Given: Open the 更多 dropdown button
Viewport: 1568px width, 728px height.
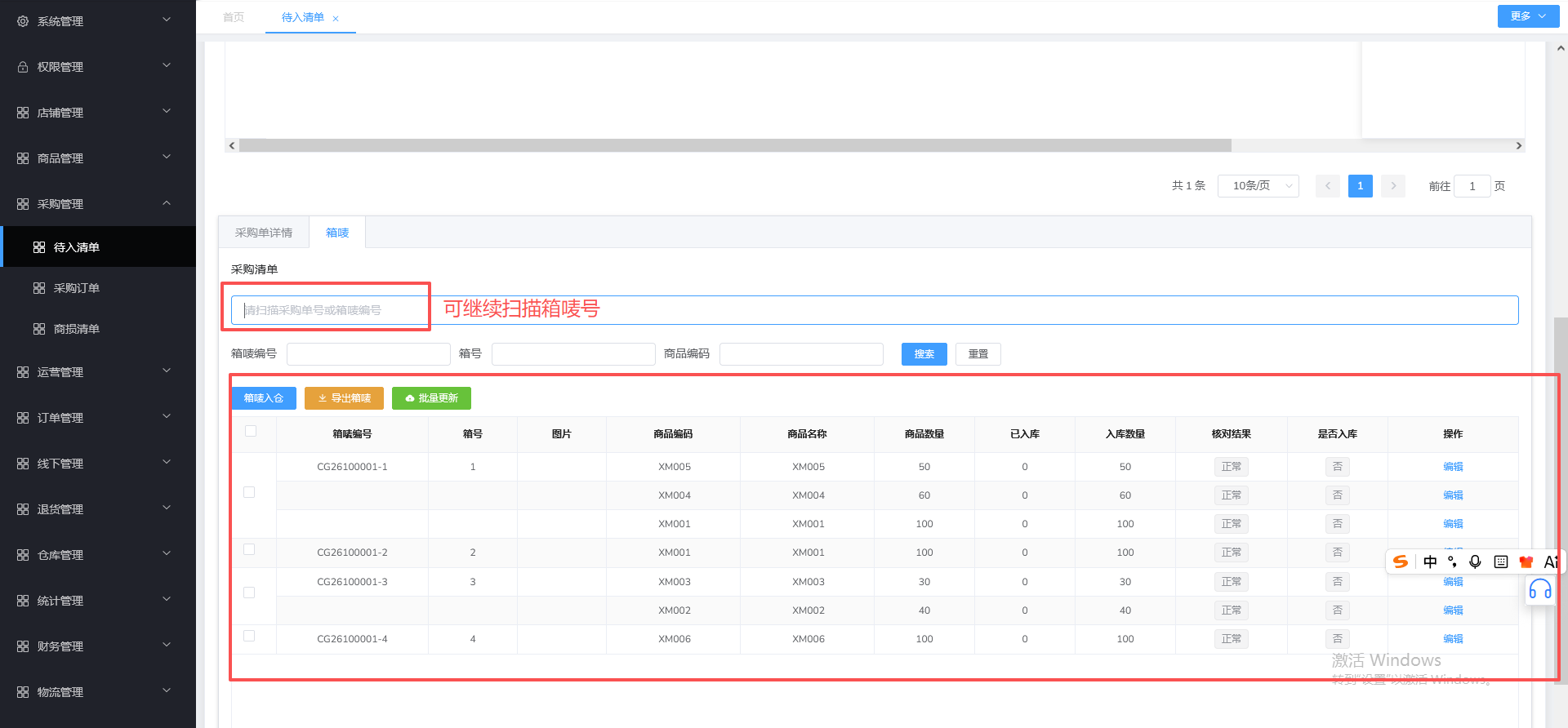Looking at the screenshot, I should (x=1528, y=16).
